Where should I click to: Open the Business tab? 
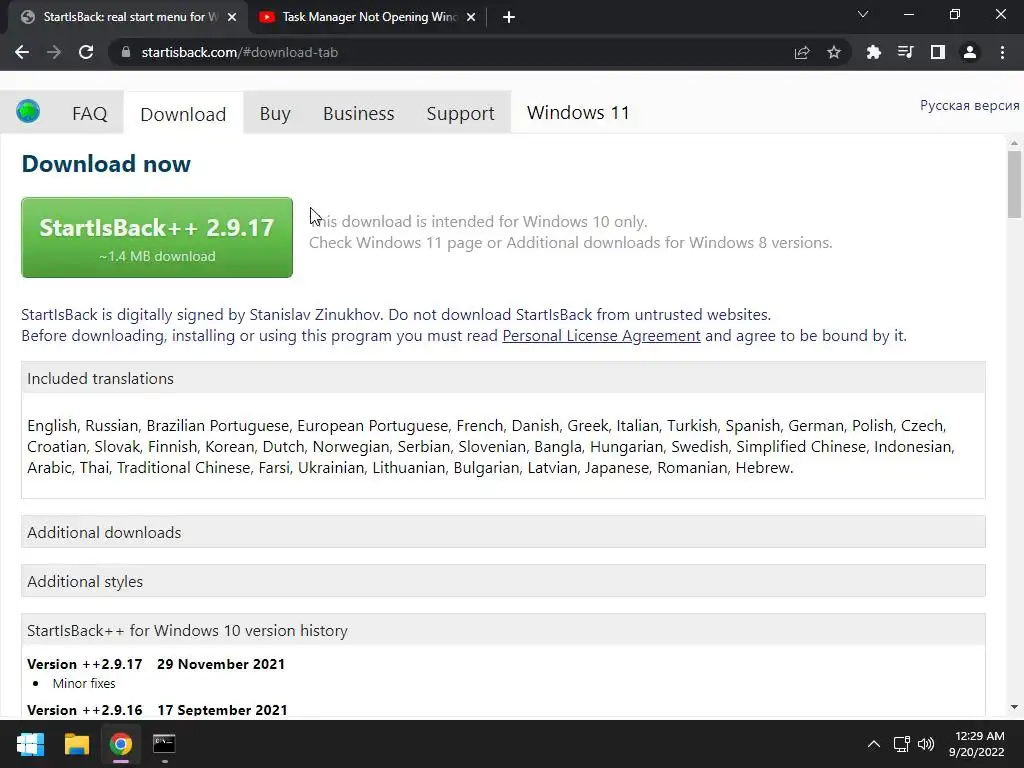pos(359,113)
